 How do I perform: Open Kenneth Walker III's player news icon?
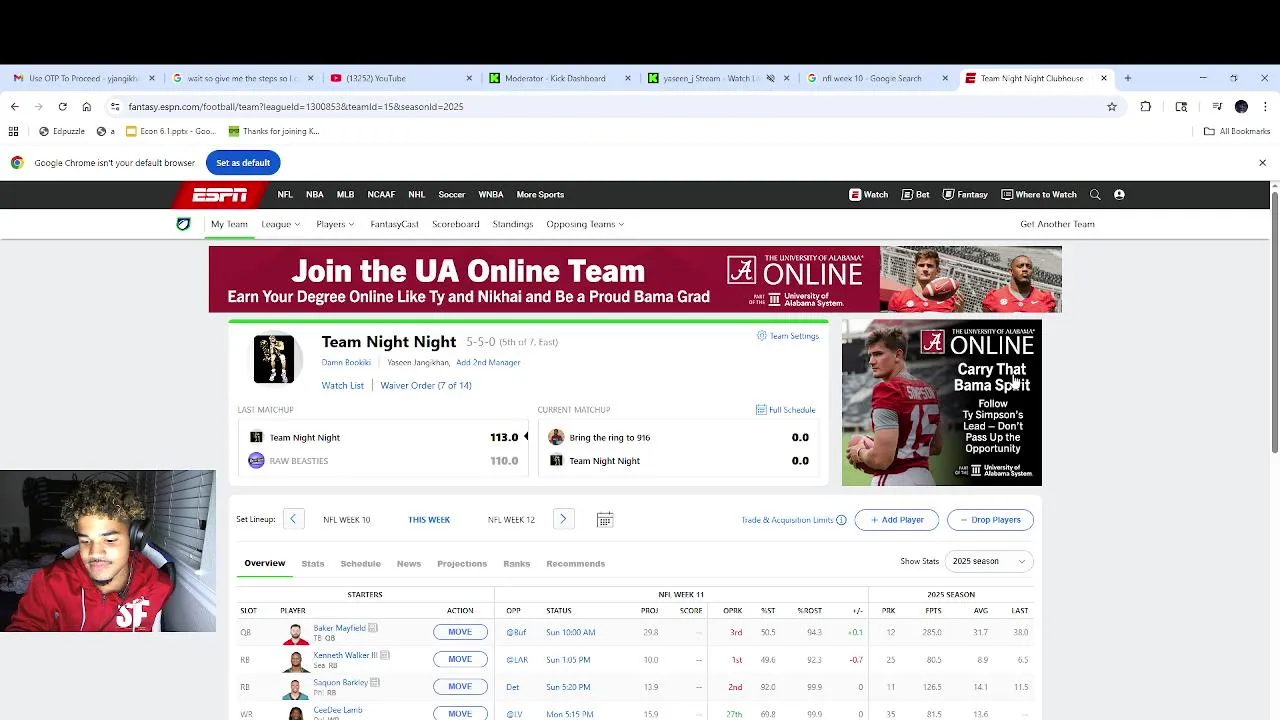coord(385,655)
